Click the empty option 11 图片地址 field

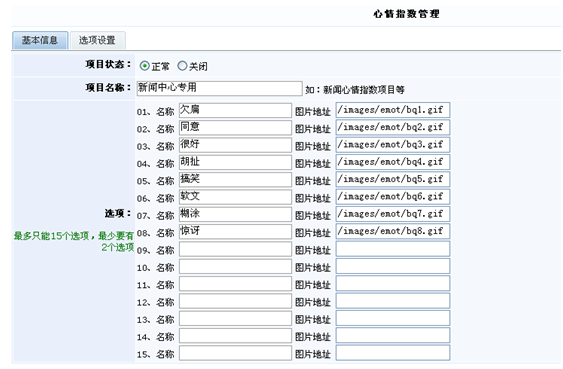tap(393, 283)
